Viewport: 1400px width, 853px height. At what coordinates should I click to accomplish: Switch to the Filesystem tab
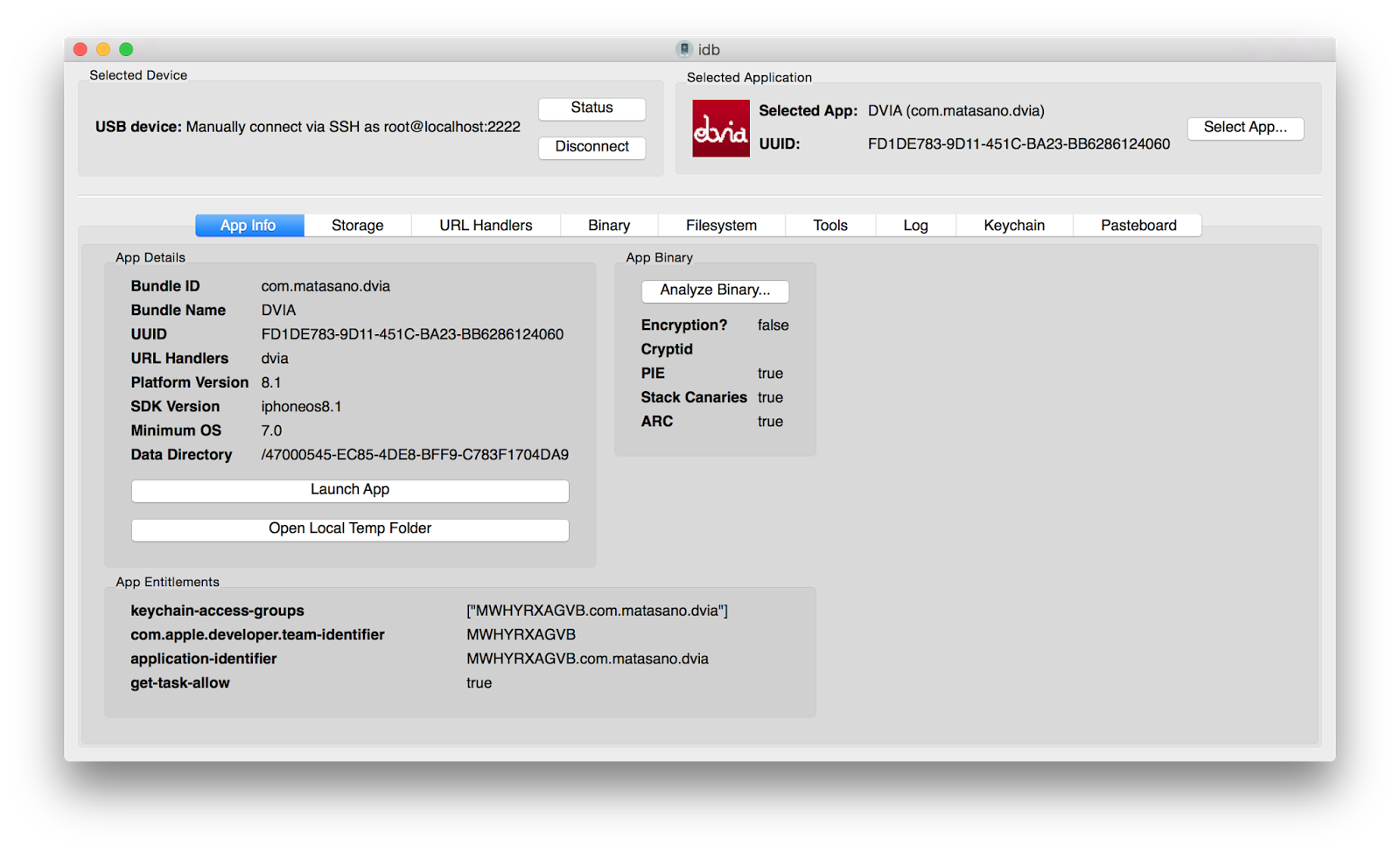(721, 225)
